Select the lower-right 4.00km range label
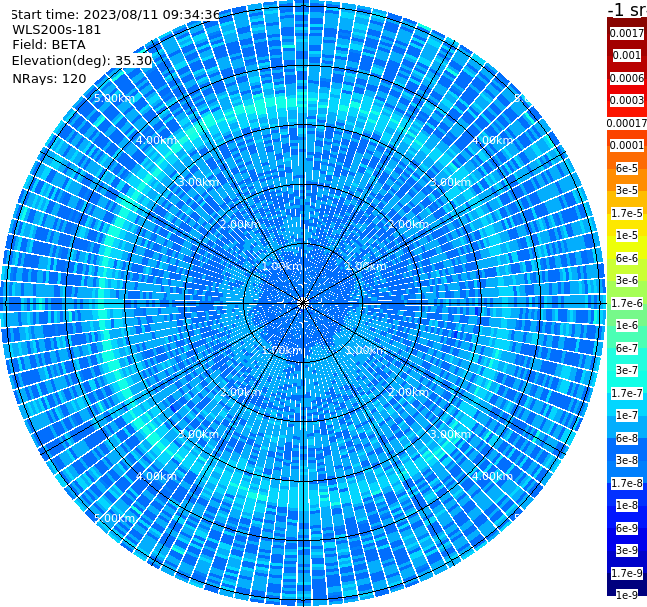The height and width of the screenshot is (607, 647). pyautogui.click(x=492, y=476)
